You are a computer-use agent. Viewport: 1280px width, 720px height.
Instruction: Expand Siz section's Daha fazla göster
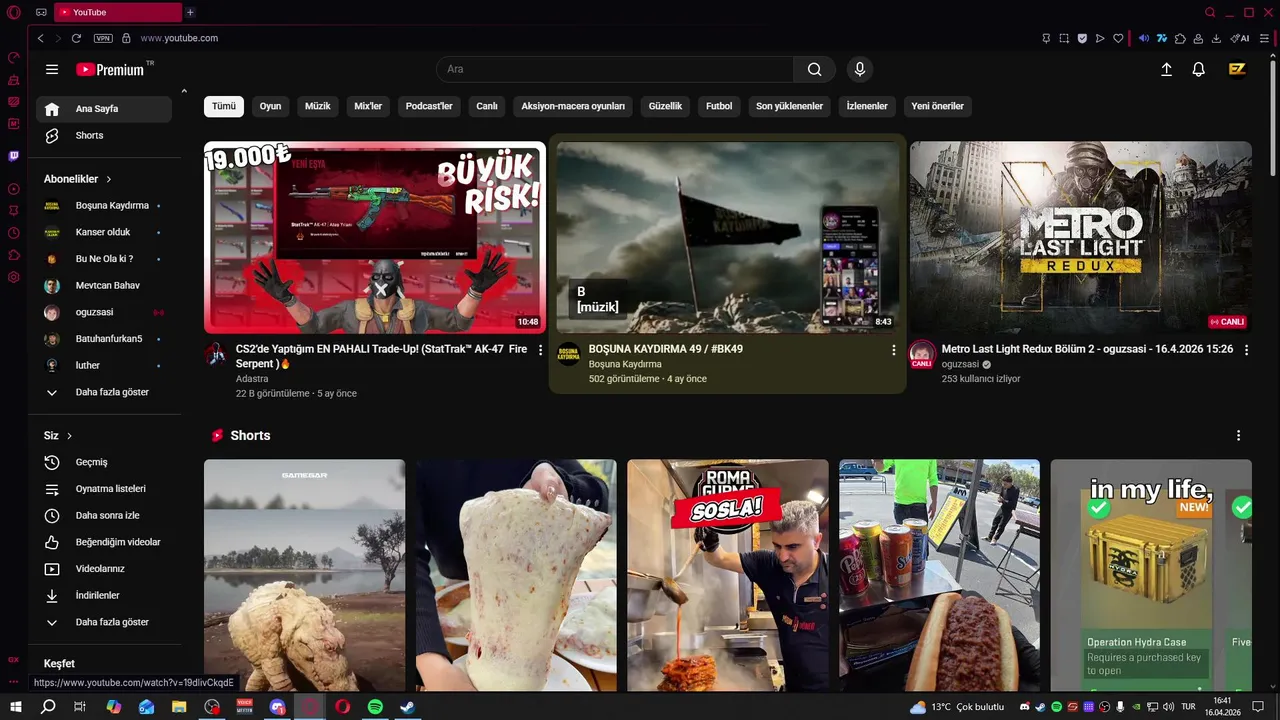pyautogui.click(x=104, y=622)
